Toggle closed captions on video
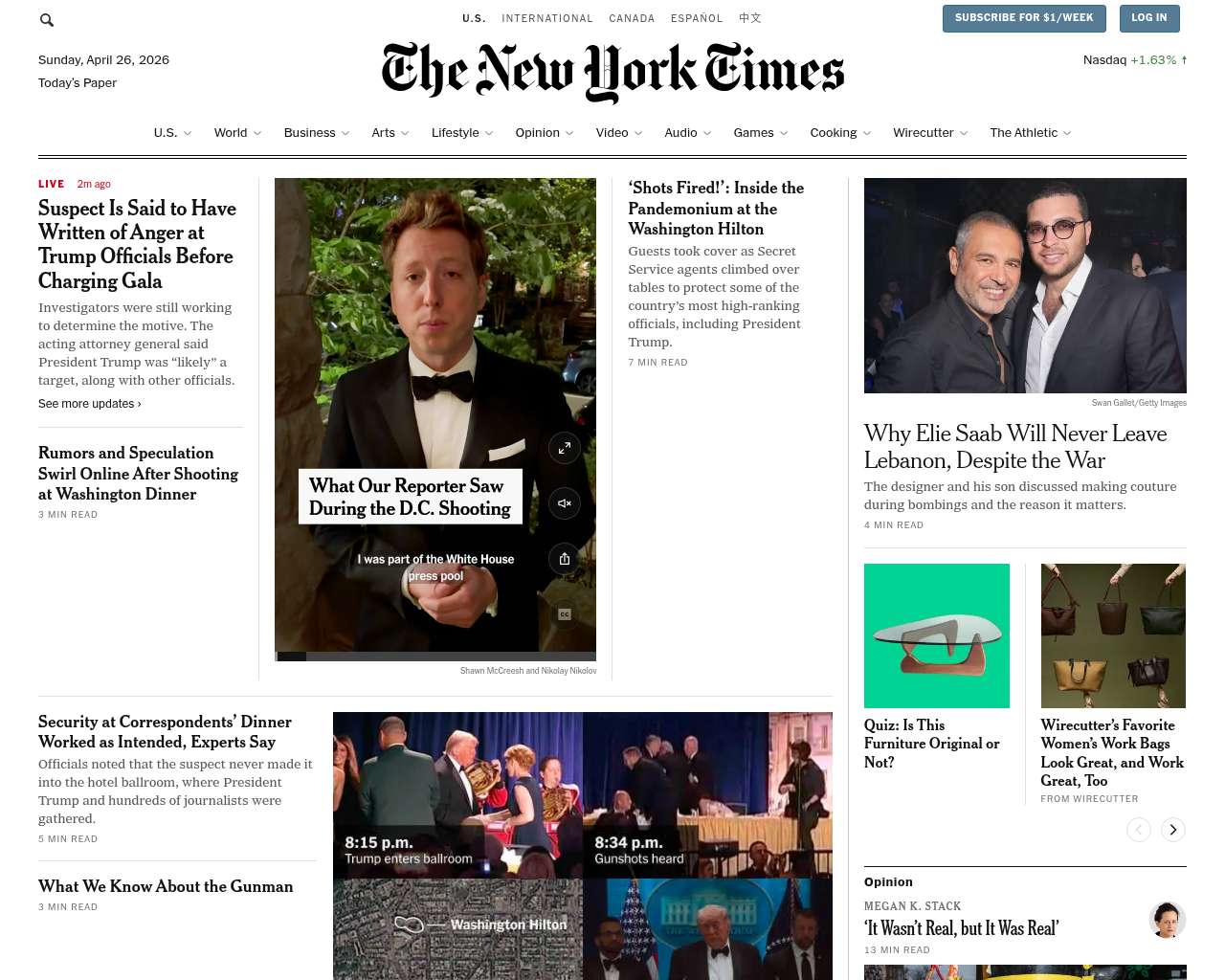 pos(565,614)
